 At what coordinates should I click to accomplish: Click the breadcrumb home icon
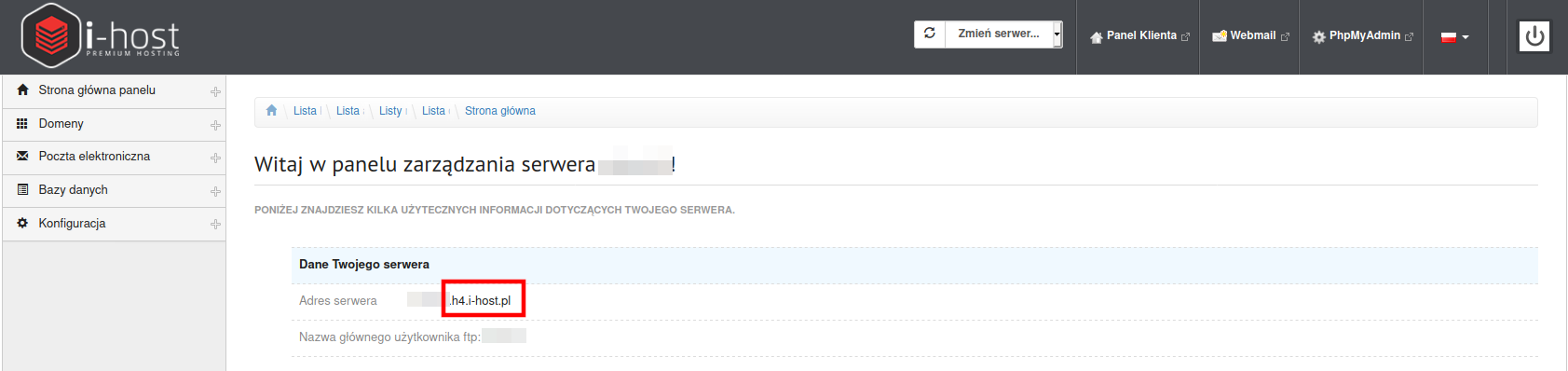click(271, 110)
